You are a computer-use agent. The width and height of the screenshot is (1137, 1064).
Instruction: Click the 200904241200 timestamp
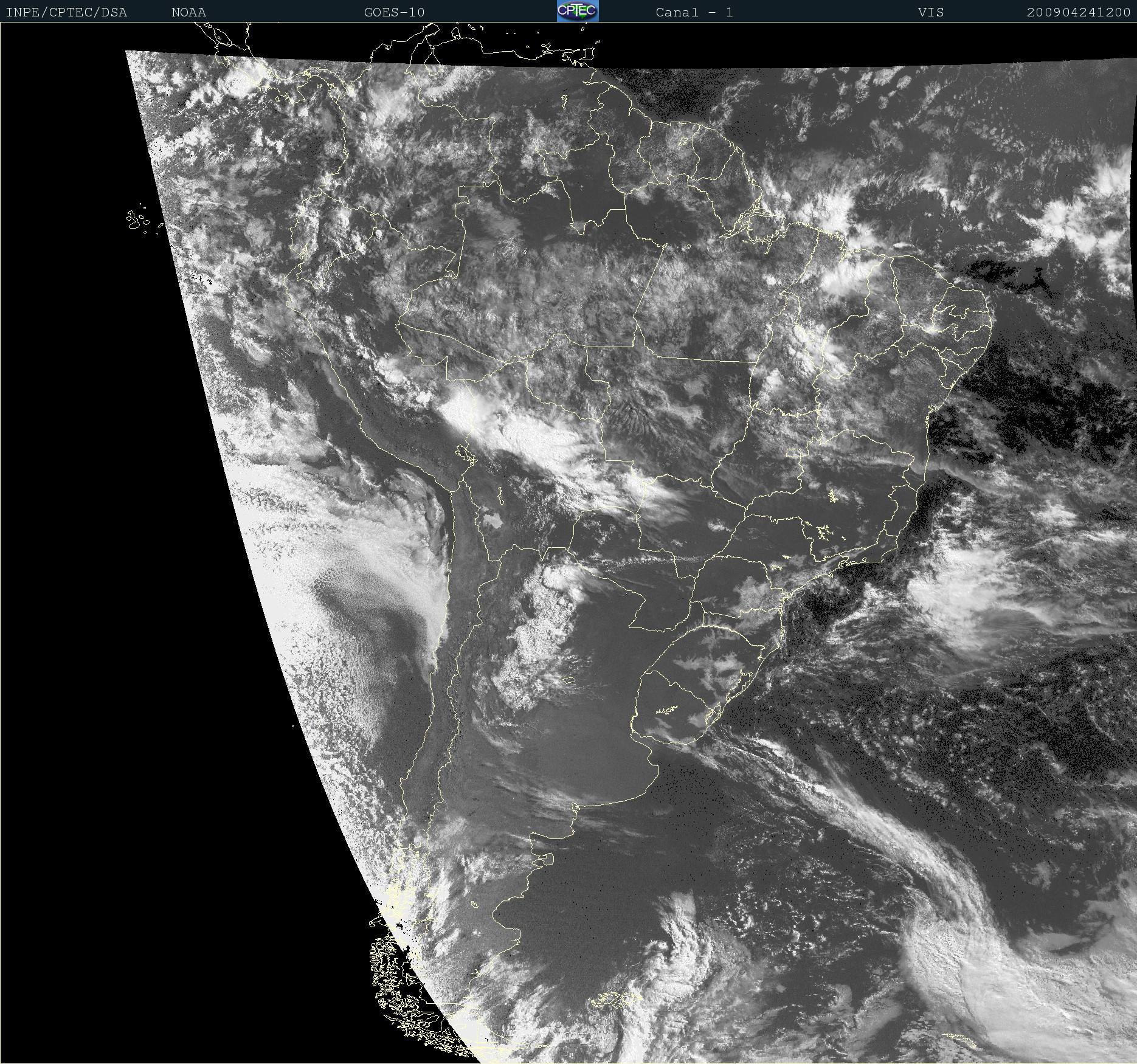coord(1079,12)
